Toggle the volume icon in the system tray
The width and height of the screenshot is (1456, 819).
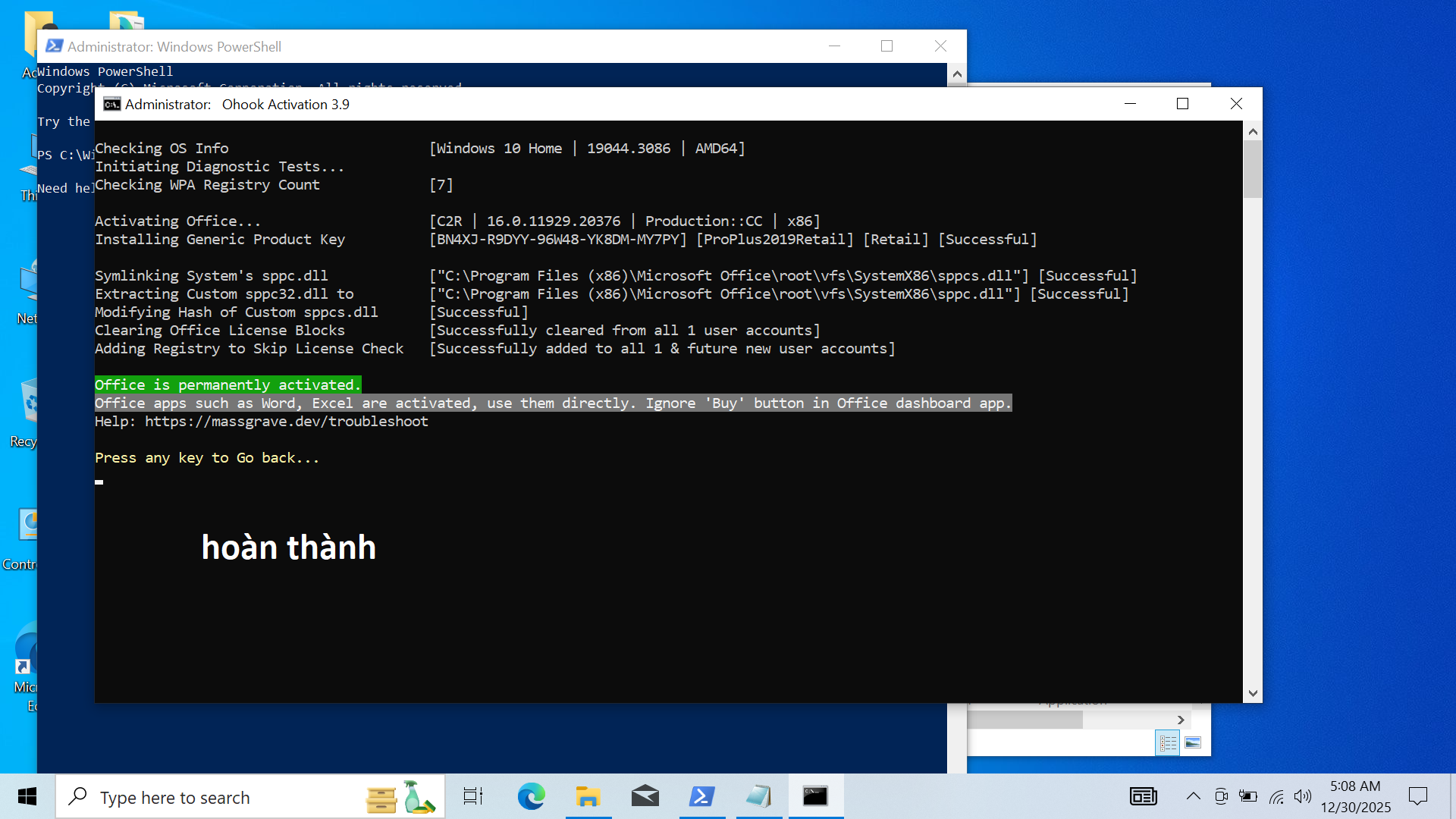tap(1303, 796)
